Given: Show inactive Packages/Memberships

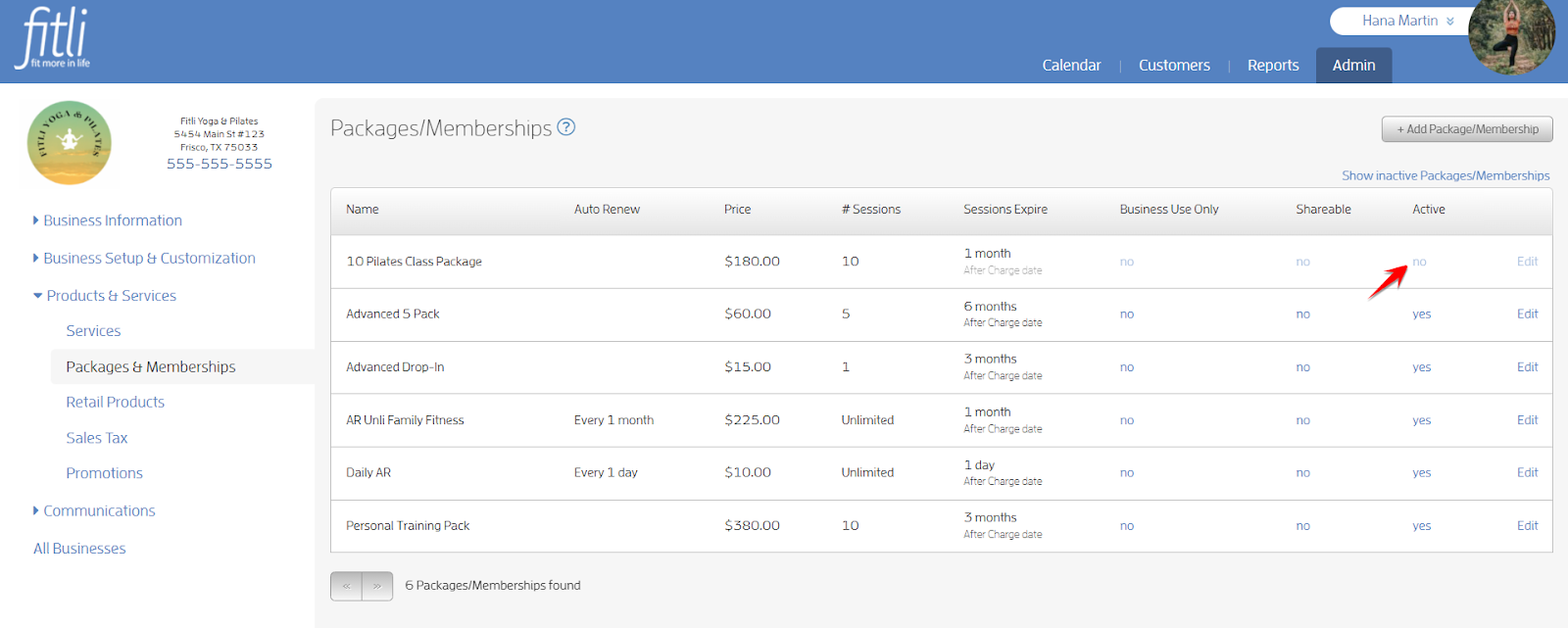Looking at the screenshot, I should (x=1445, y=175).
